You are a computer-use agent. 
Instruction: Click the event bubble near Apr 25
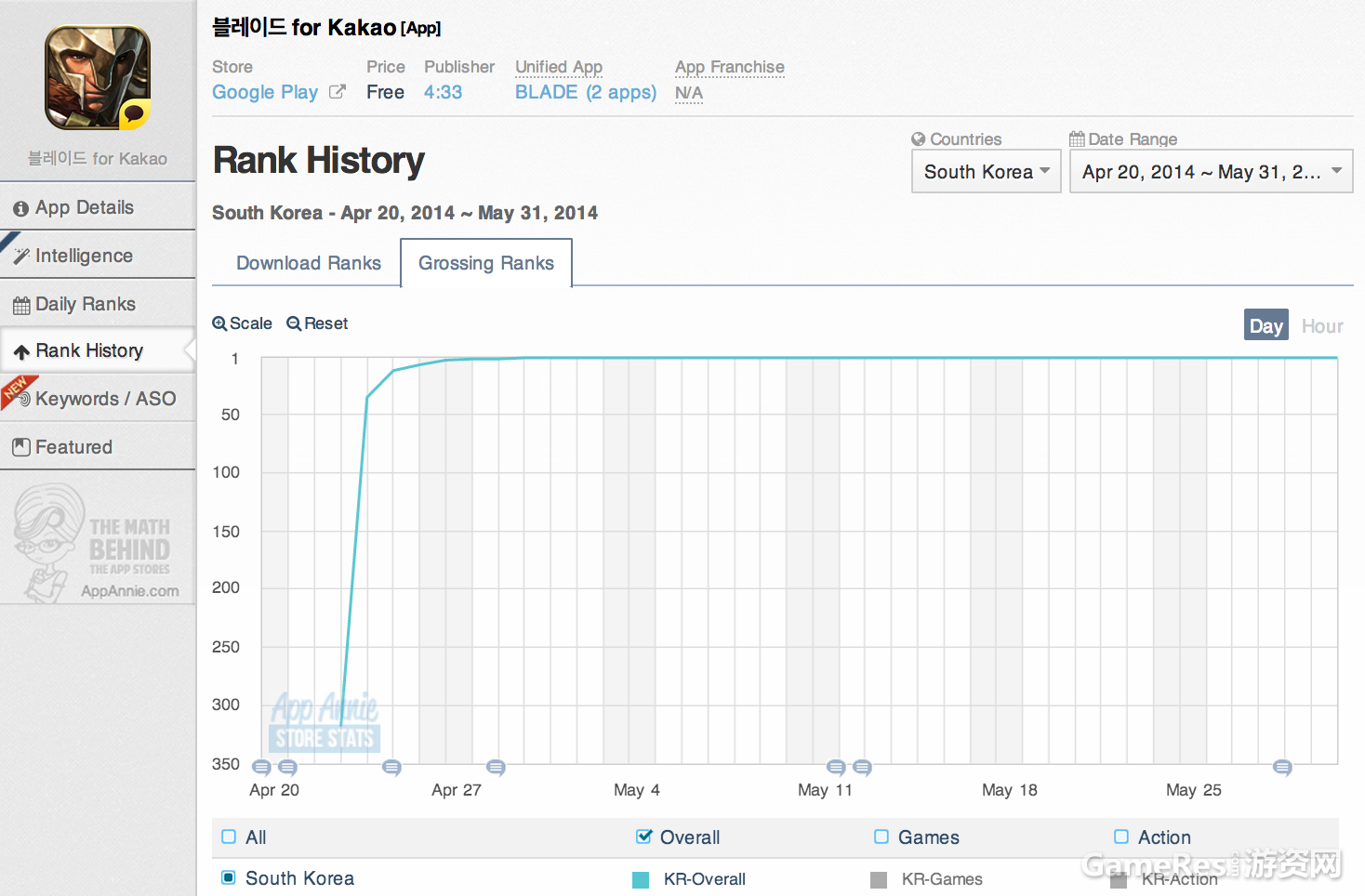[392, 768]
